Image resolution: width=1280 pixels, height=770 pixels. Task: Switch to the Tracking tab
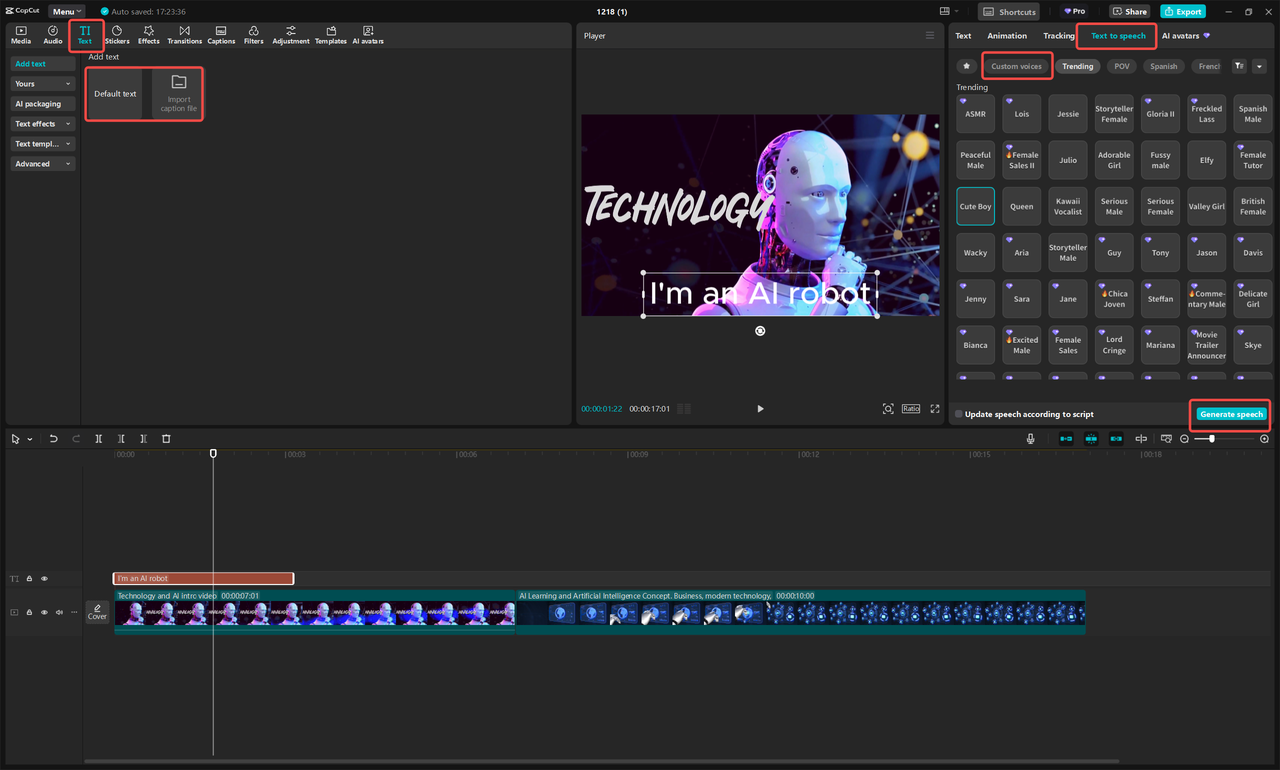point(1059,36)
